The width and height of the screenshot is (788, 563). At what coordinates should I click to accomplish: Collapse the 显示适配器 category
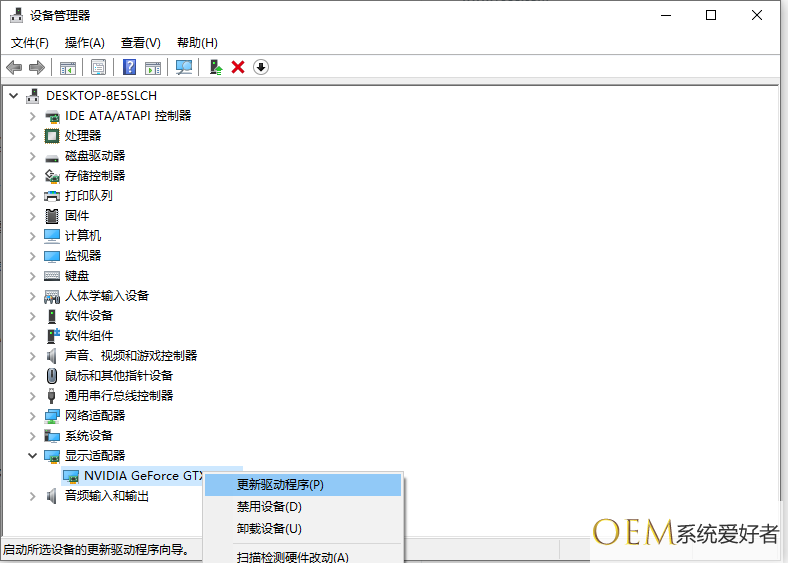32,456
